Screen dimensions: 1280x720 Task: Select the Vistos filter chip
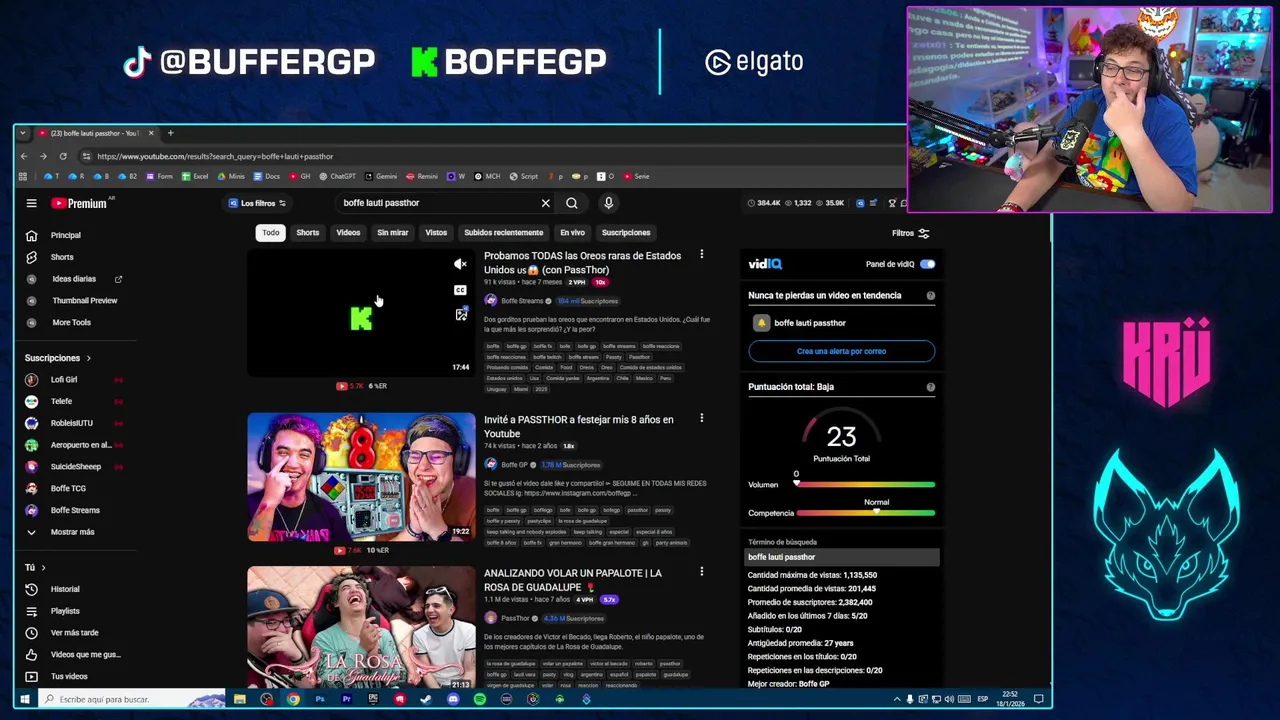pyautogui.click(x=436, y=233)
